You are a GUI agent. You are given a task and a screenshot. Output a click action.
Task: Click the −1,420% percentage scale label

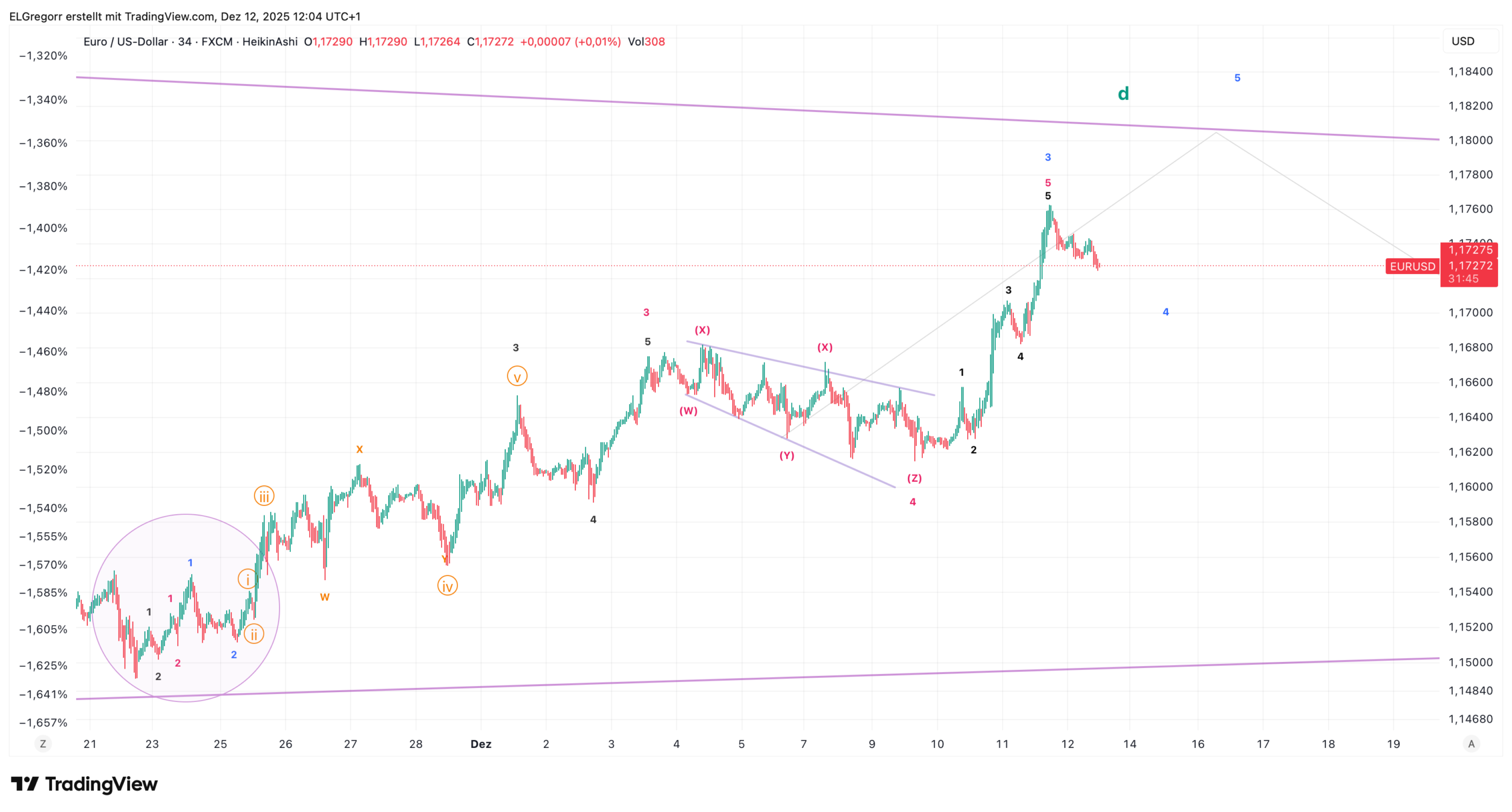click(x=44, y=270)
